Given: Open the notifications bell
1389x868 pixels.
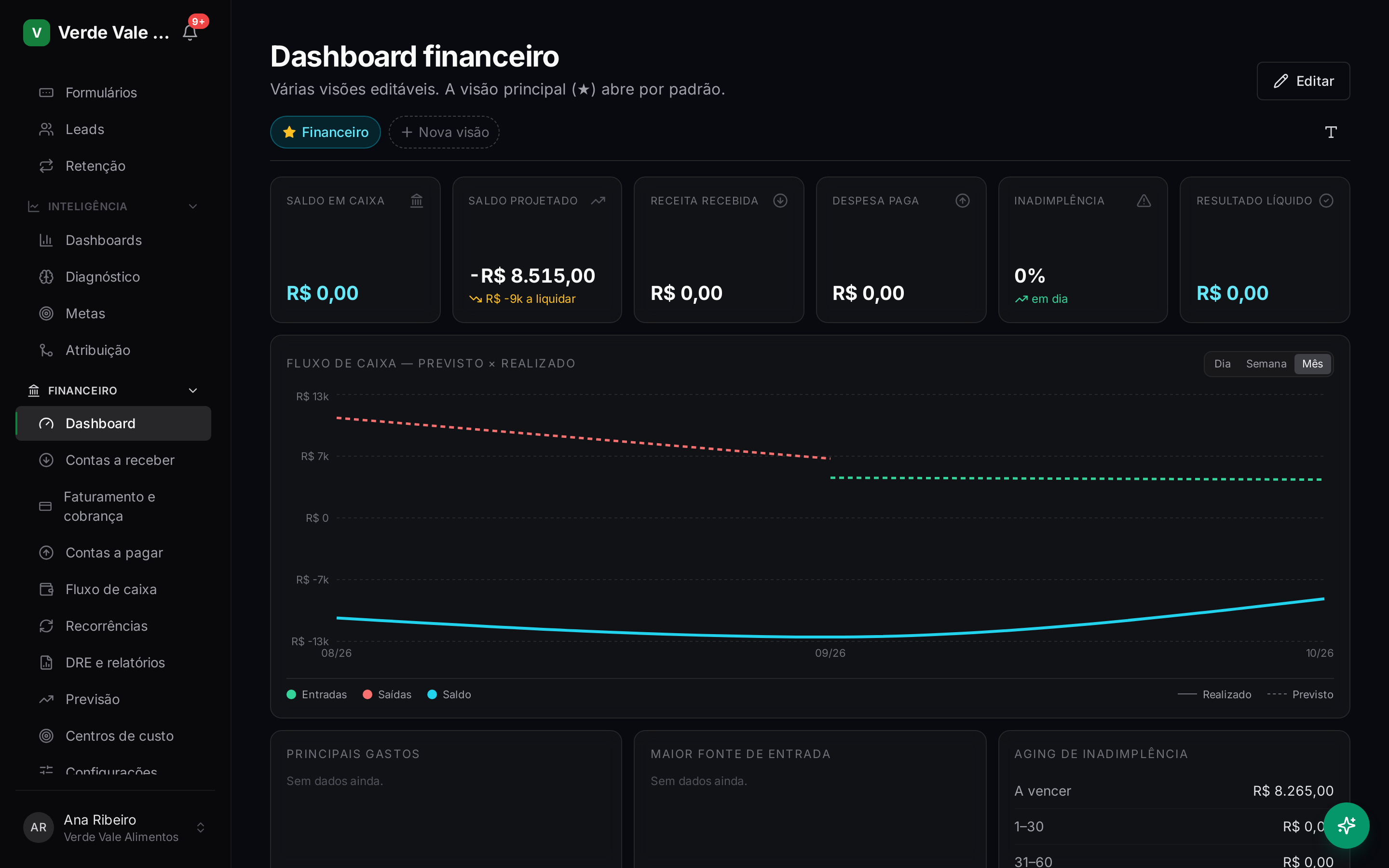Looking at the screenshot, I should (x=190, y=33).
